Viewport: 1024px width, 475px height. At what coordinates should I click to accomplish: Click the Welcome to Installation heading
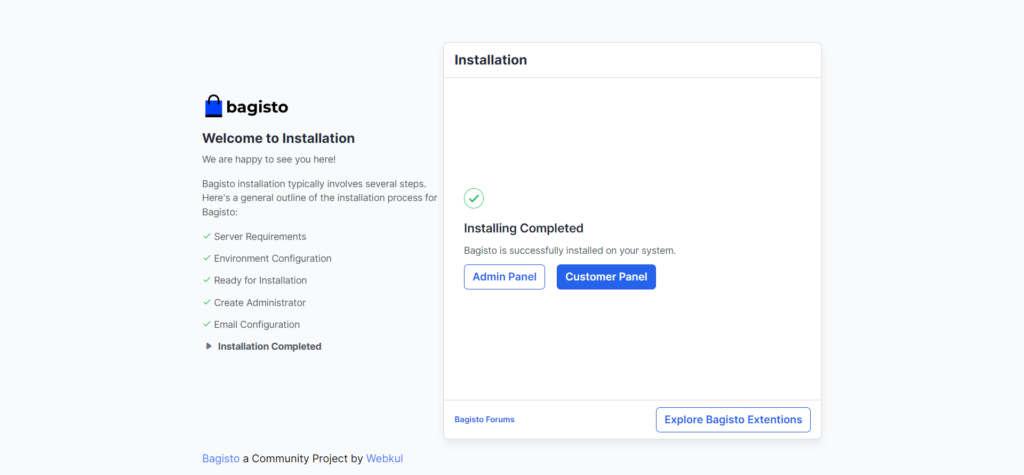278,138
